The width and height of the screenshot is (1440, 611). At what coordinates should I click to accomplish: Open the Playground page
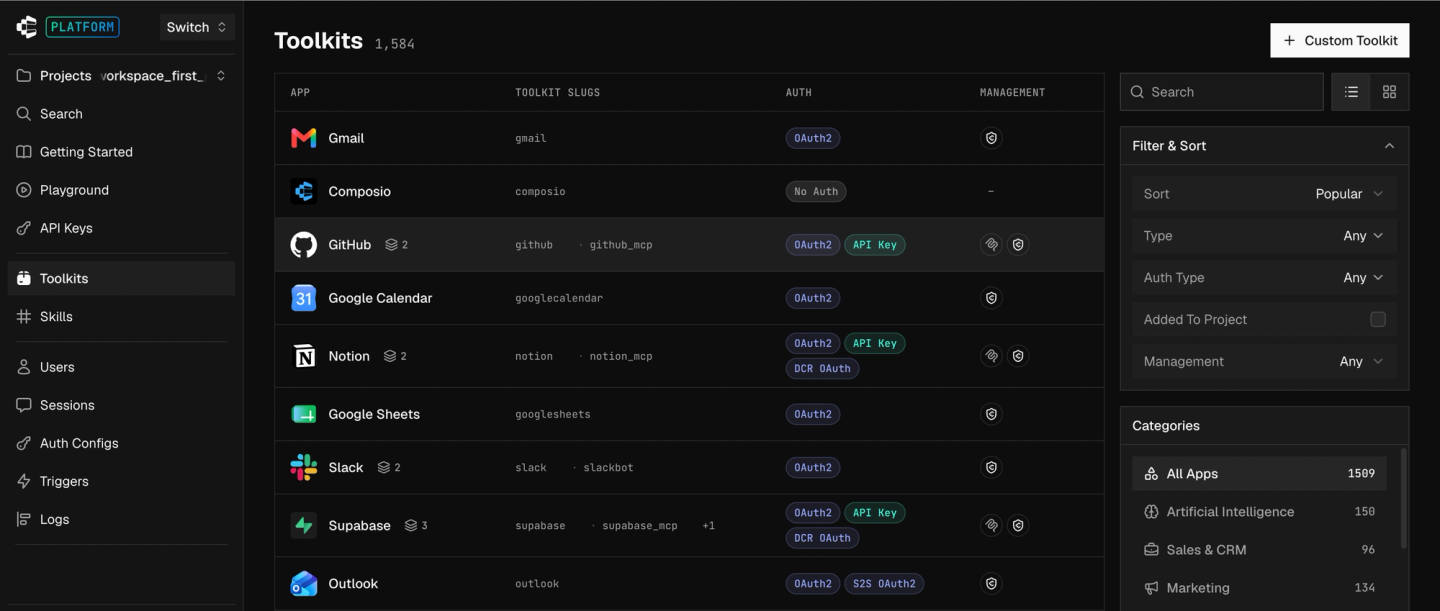click(121, 190)
